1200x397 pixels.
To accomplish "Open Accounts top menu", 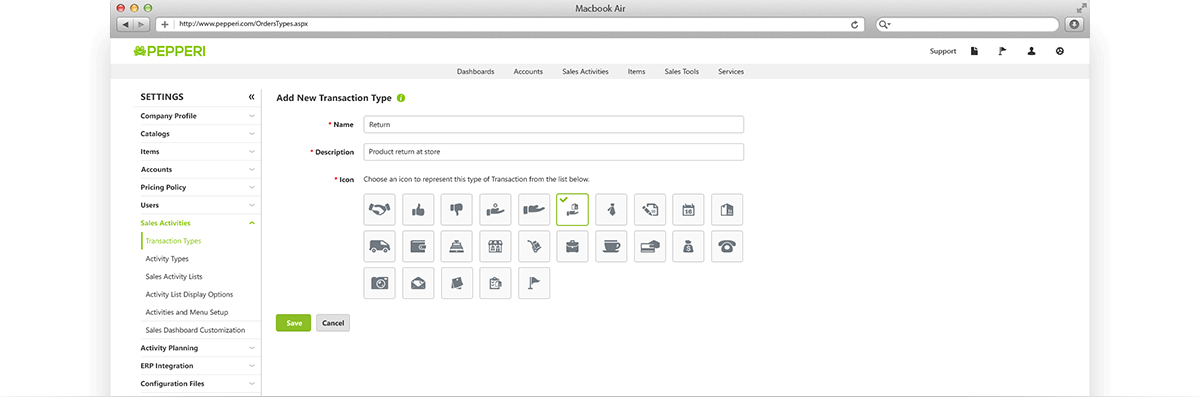I will (x=528, y=72).
